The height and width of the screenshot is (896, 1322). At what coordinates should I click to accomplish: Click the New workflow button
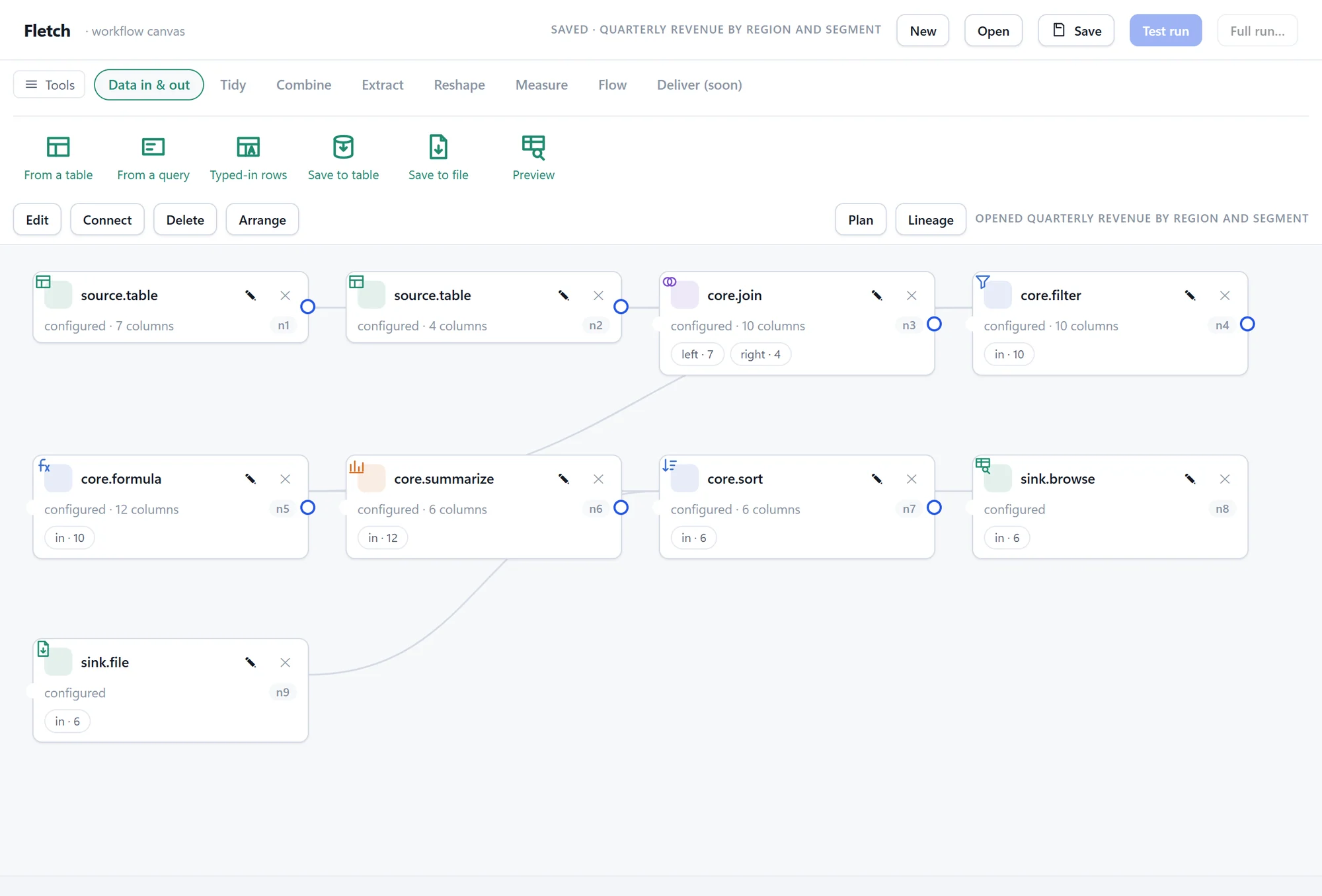(x=923, y=30)
